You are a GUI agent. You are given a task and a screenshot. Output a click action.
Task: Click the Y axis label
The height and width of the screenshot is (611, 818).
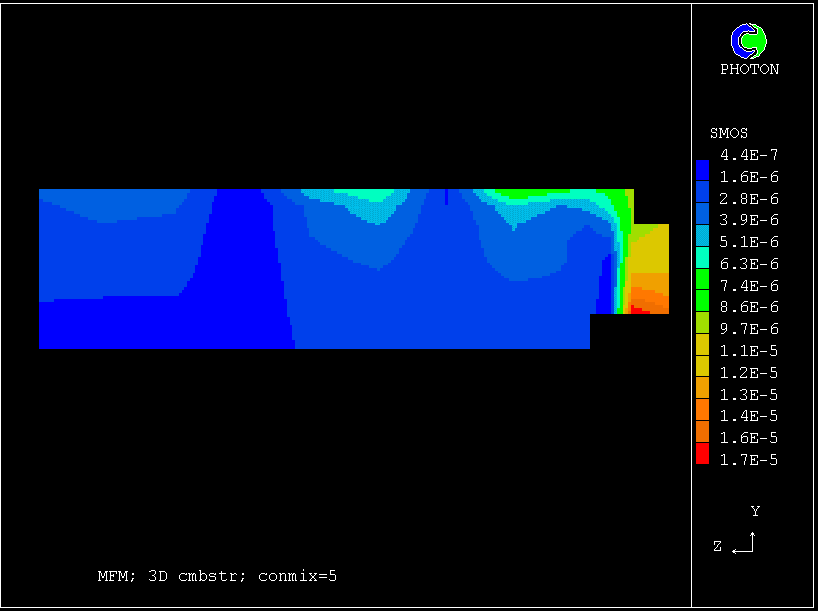[755, 511]
